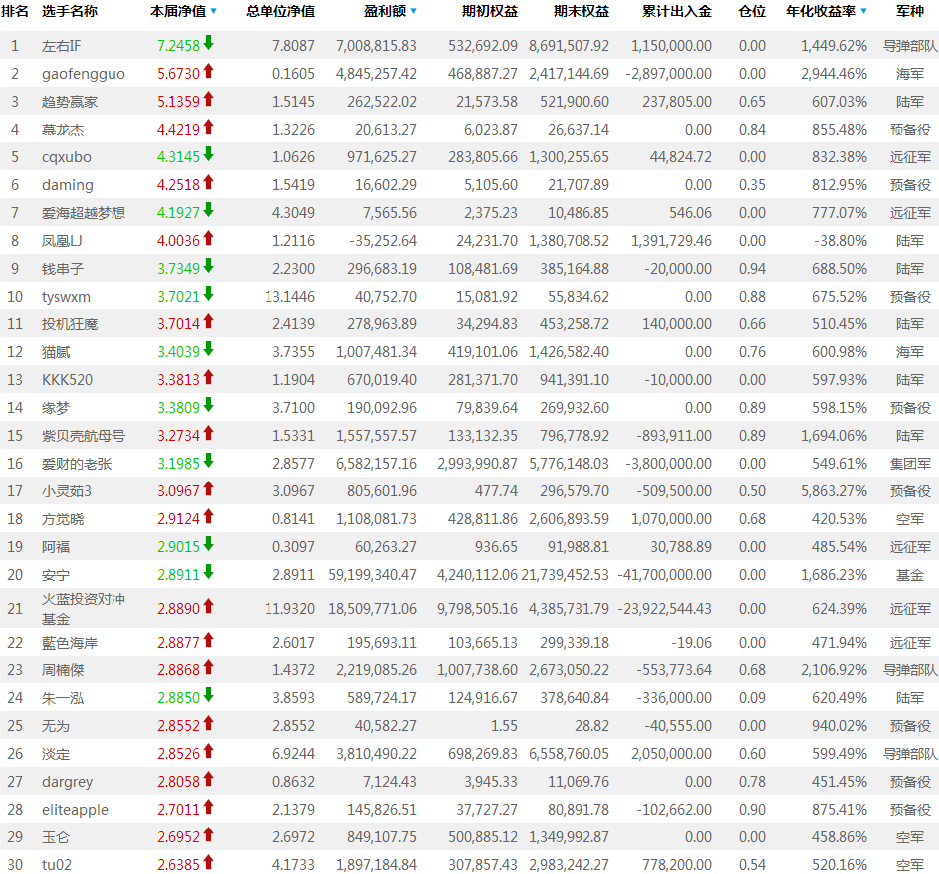
Task: Click the green down arrow beside 3.4039
Action: click(208, 349)
